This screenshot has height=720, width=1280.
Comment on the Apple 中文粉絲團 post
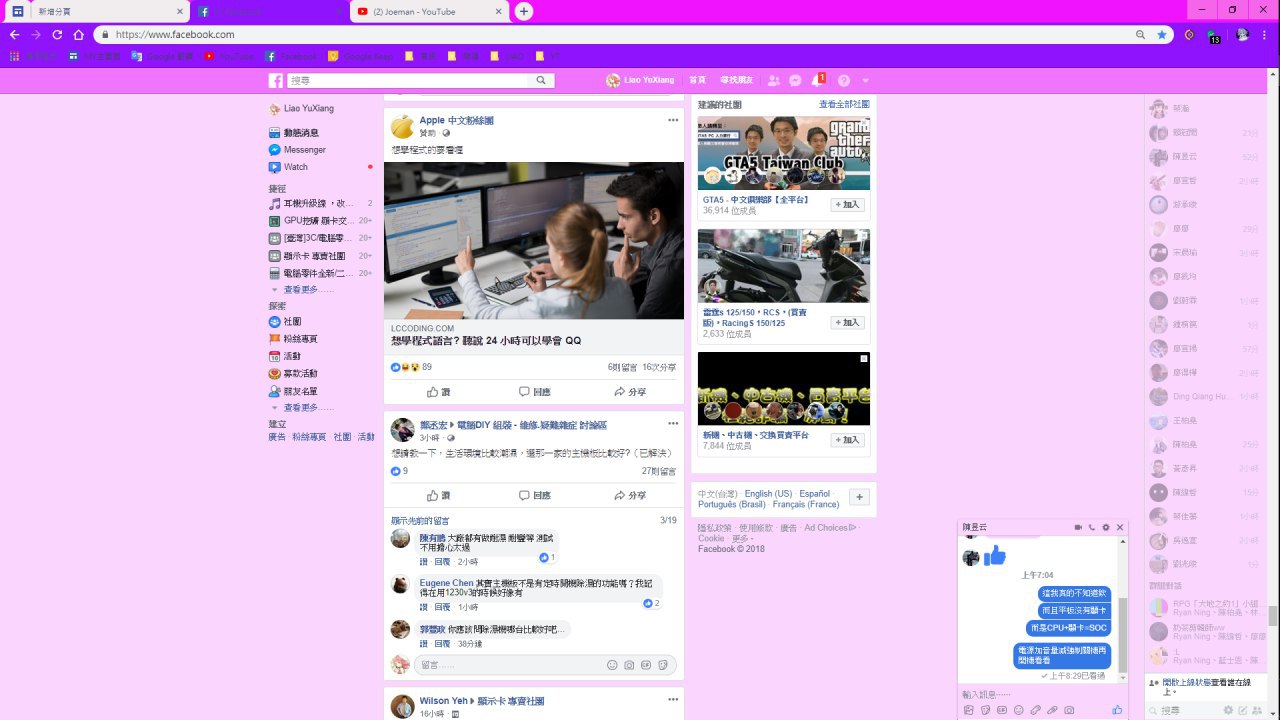pos(534,392)
